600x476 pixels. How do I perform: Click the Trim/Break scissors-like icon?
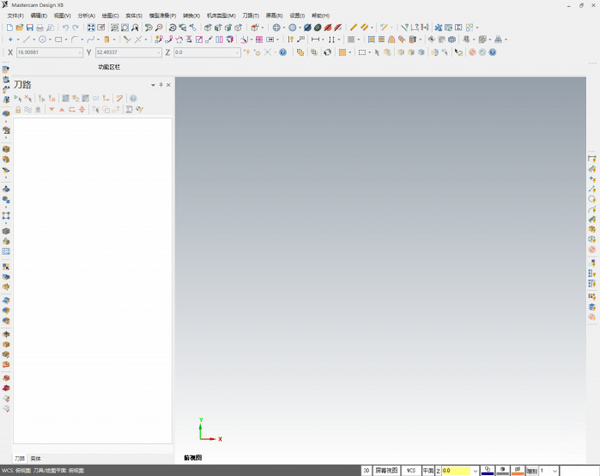click(127, 39)
